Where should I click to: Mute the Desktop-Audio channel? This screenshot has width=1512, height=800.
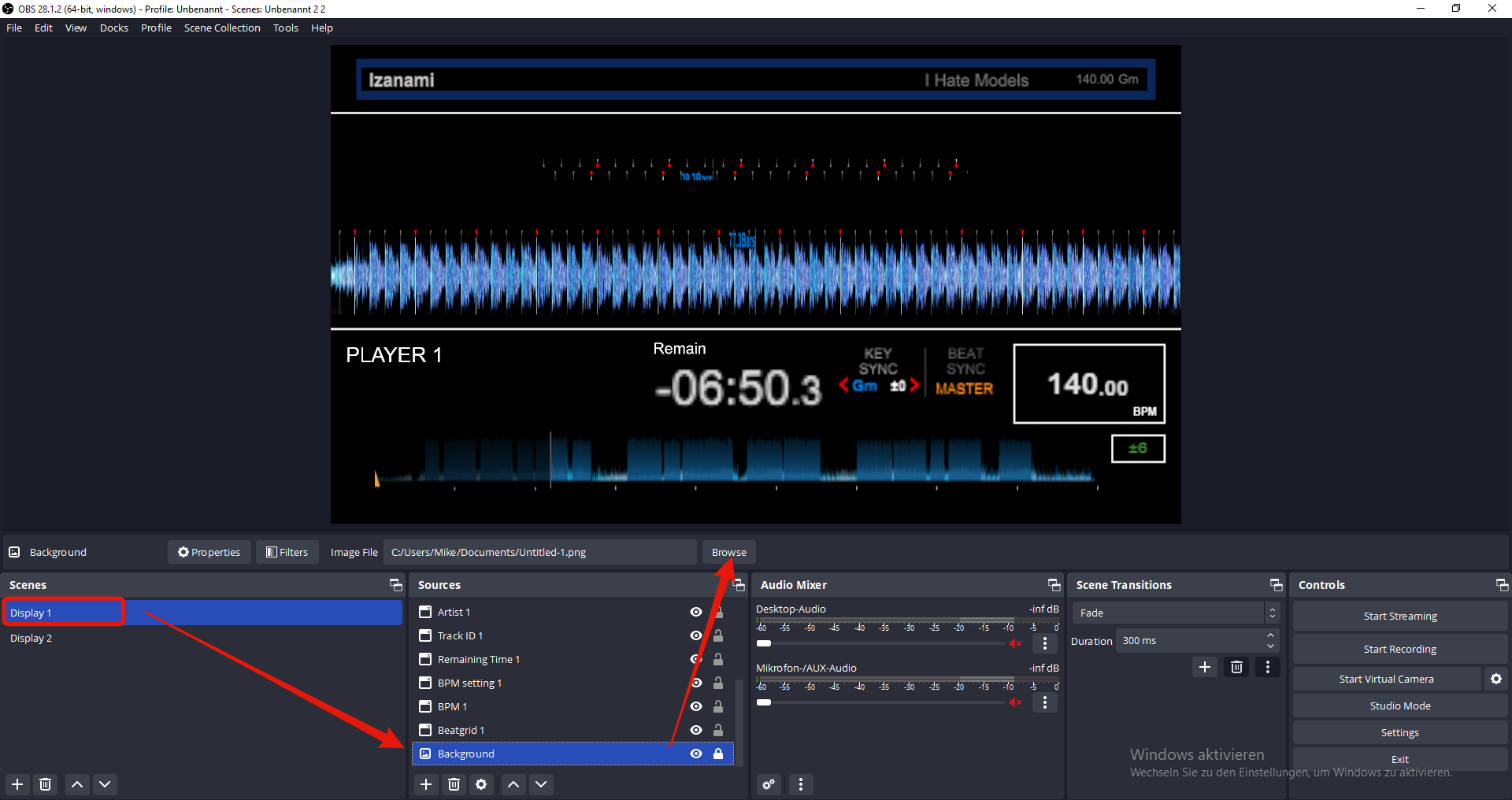click(1016, 643)
